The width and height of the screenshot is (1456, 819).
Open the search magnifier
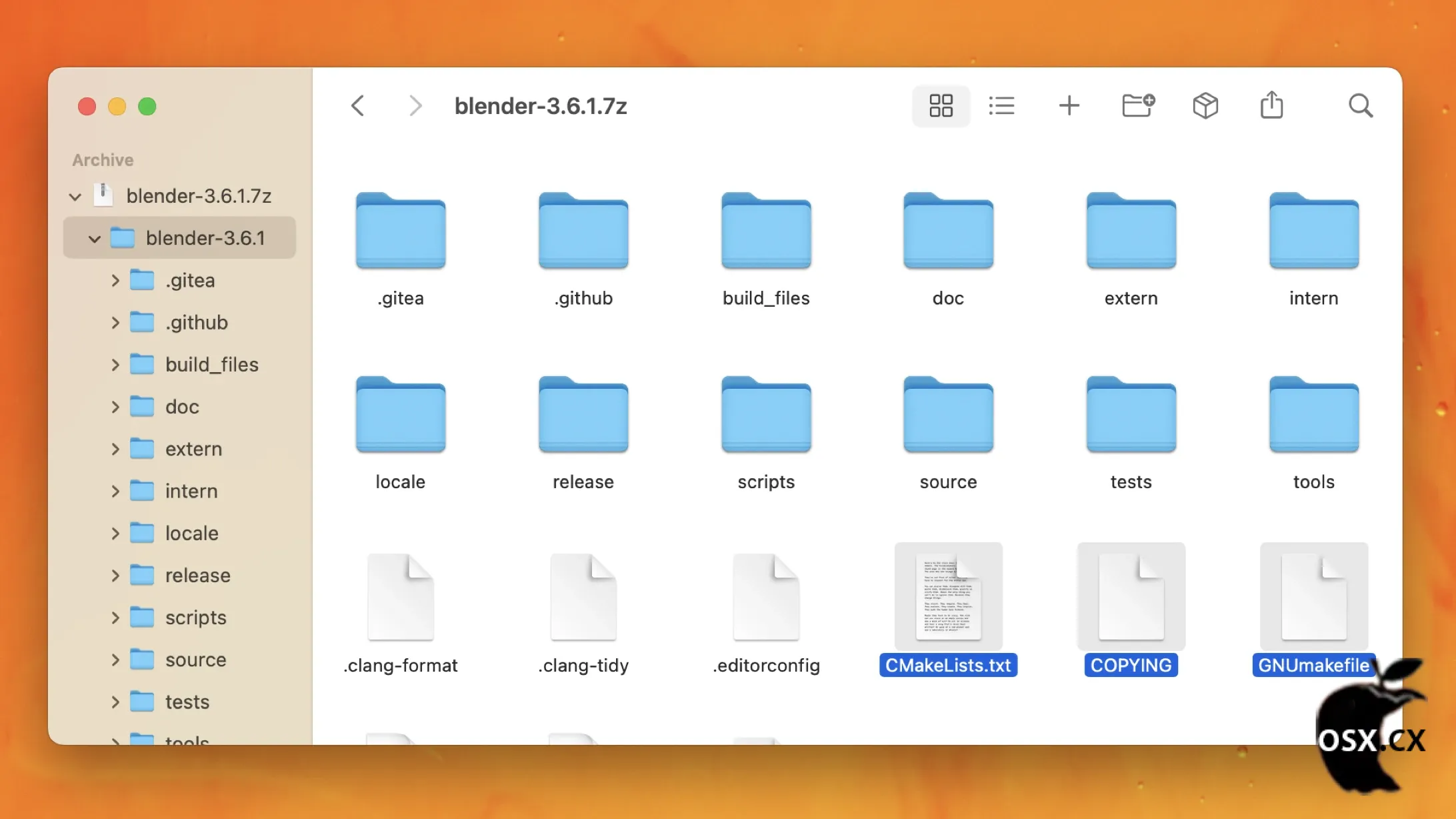(1360, 105)
